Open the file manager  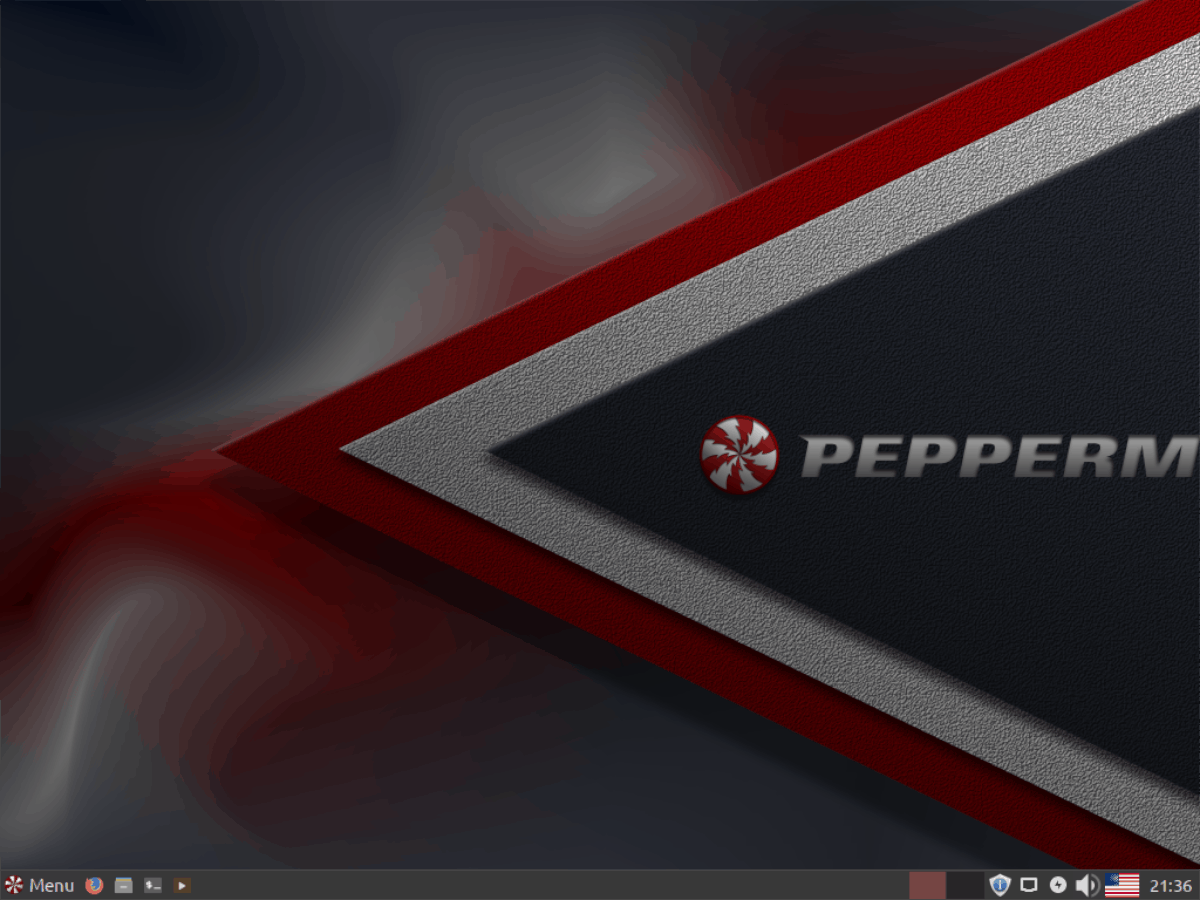tap(124, 885)
